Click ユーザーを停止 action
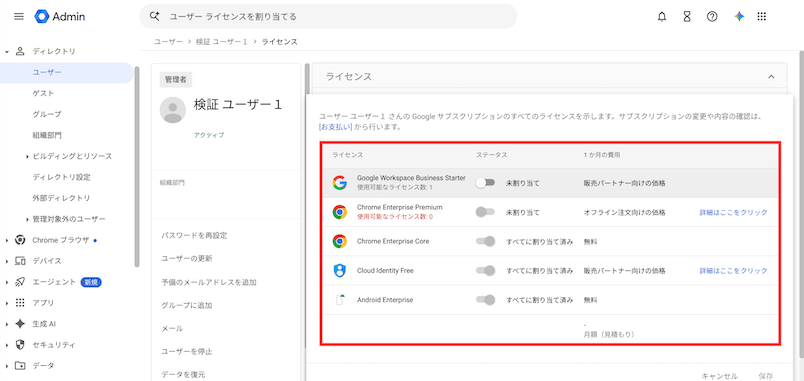Image resolution: width=804 pixels, height=381 pixels. 187,351
